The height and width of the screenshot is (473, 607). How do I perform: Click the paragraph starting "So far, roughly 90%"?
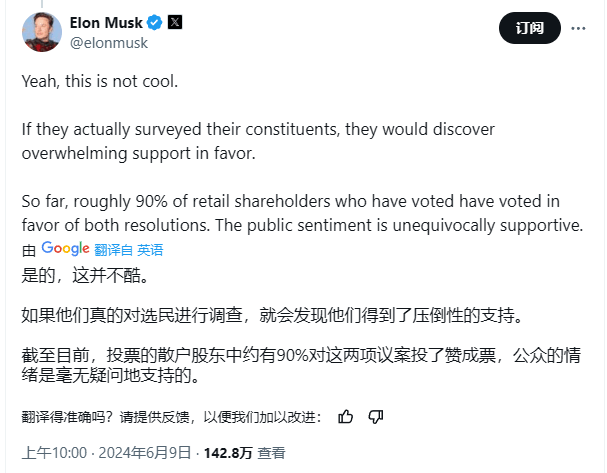click(300, 212)
